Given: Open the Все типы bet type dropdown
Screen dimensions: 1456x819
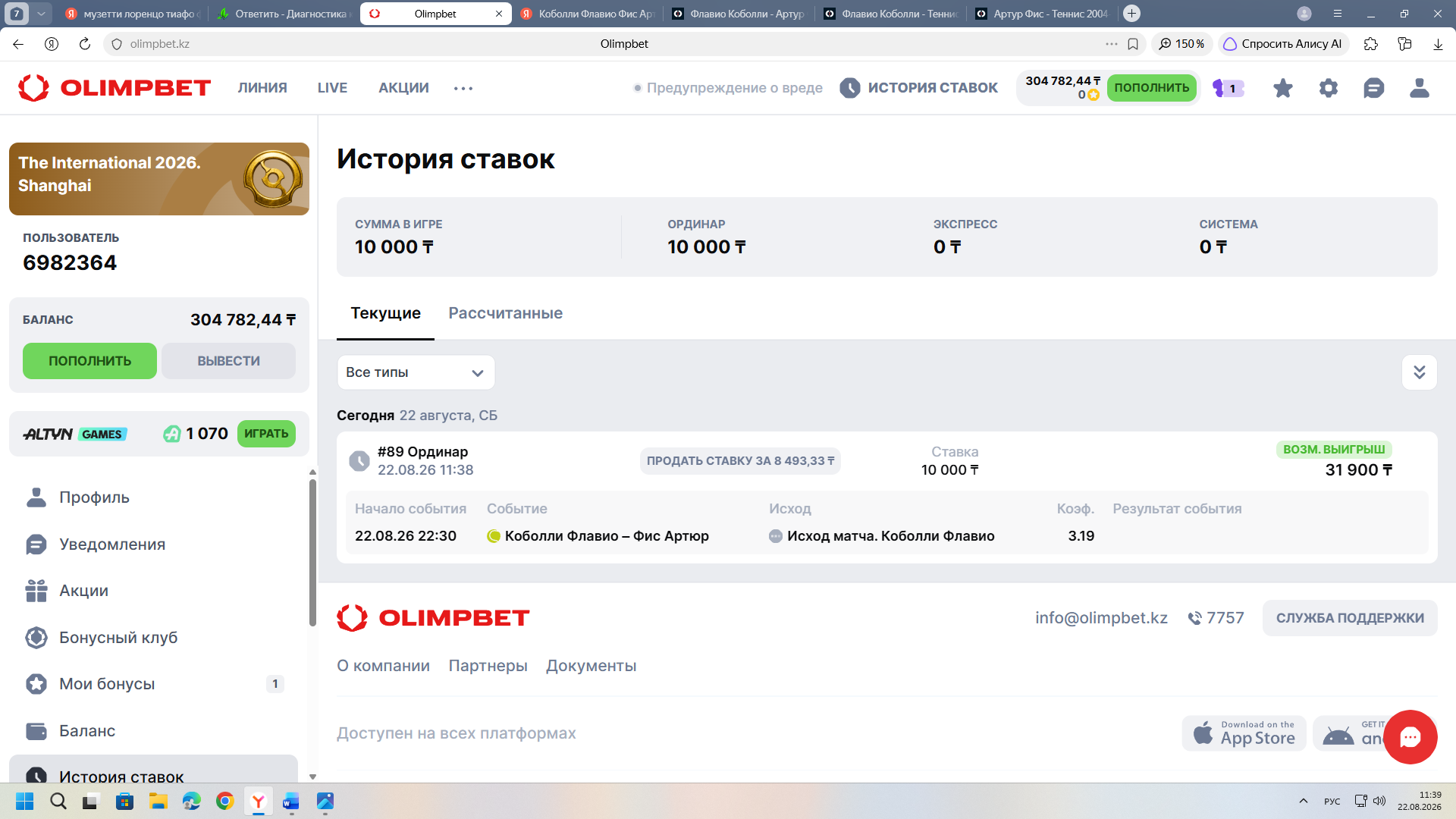Looking at the screenshot, I should [416, 372].
